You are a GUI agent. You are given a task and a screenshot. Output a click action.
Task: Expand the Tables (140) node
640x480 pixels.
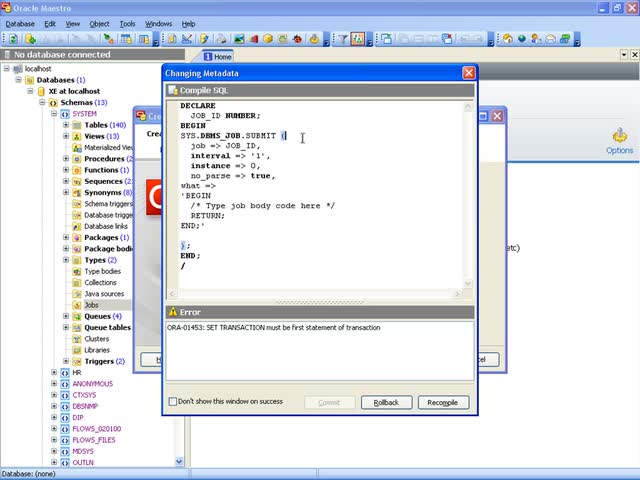(x=66, y=125)
